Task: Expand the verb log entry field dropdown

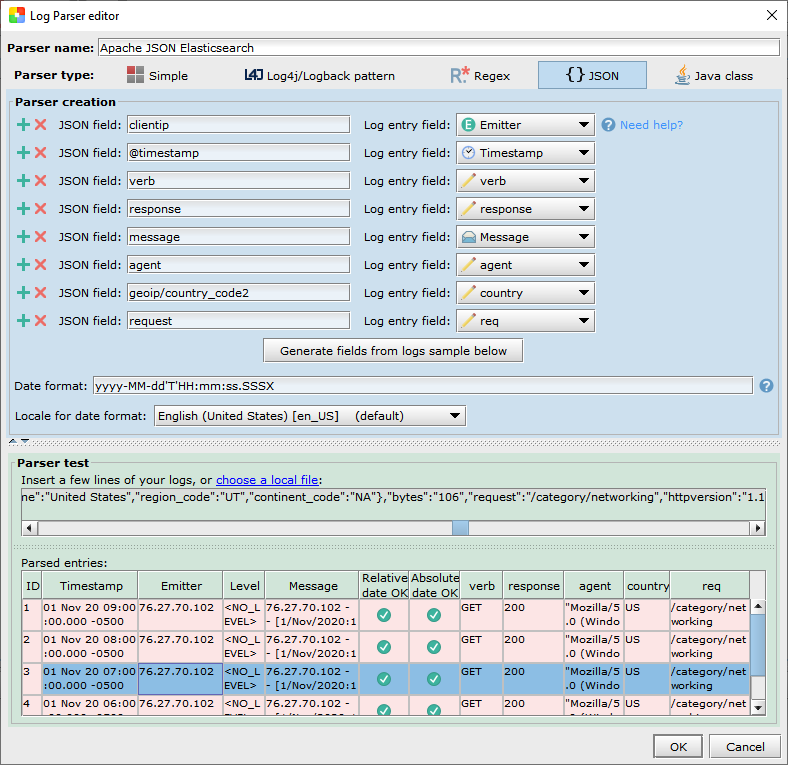Action: pyautogui.click(x=526, y=181)
